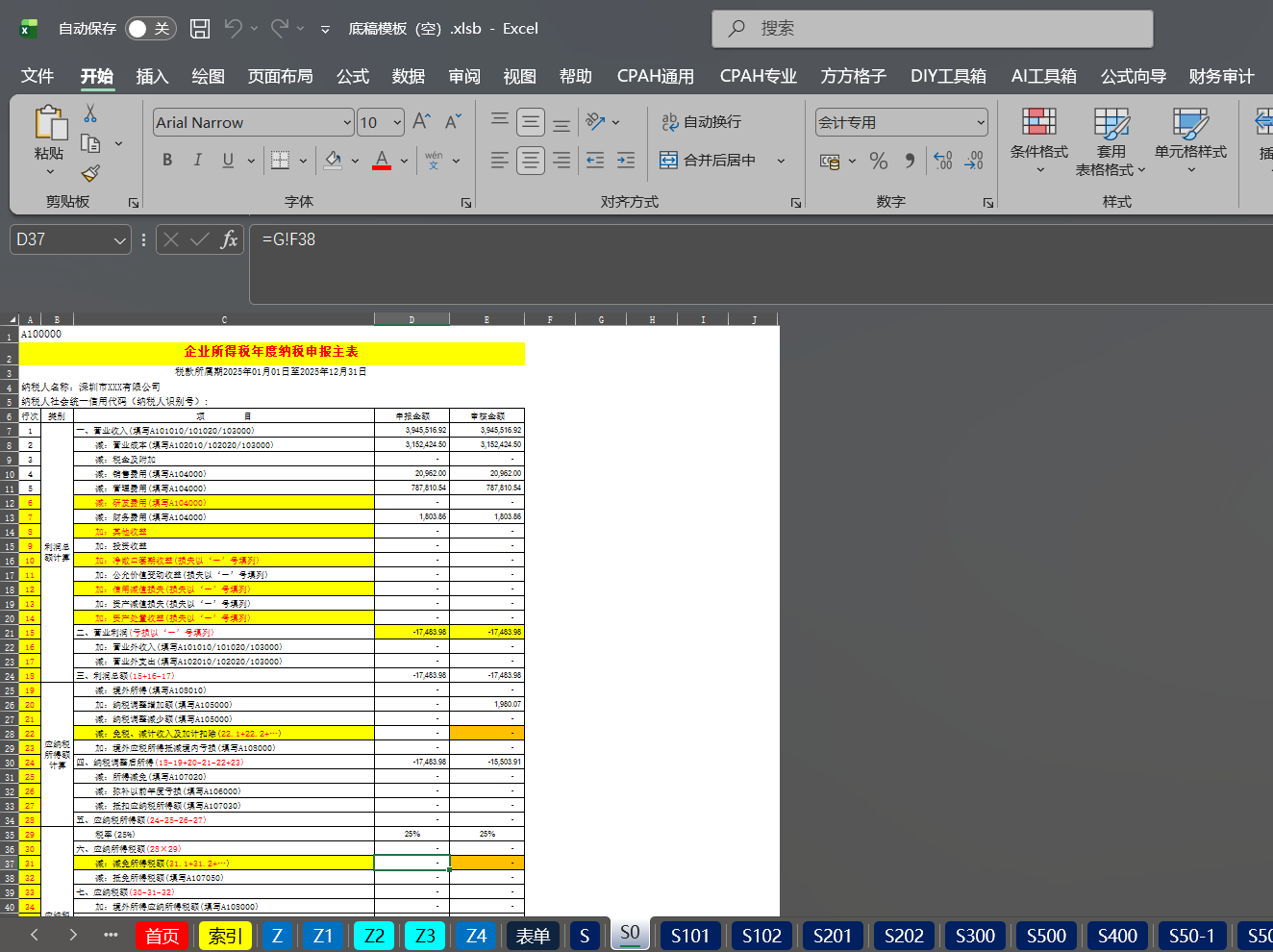Click the Format Painter brush icon
Image resolution: width=1273 pixels, height=952 pixels.
pos(90,173)
